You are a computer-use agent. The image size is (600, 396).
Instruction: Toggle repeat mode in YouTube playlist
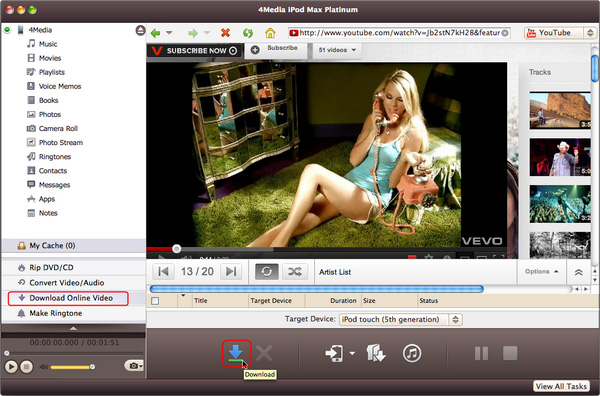coord(267,272)
